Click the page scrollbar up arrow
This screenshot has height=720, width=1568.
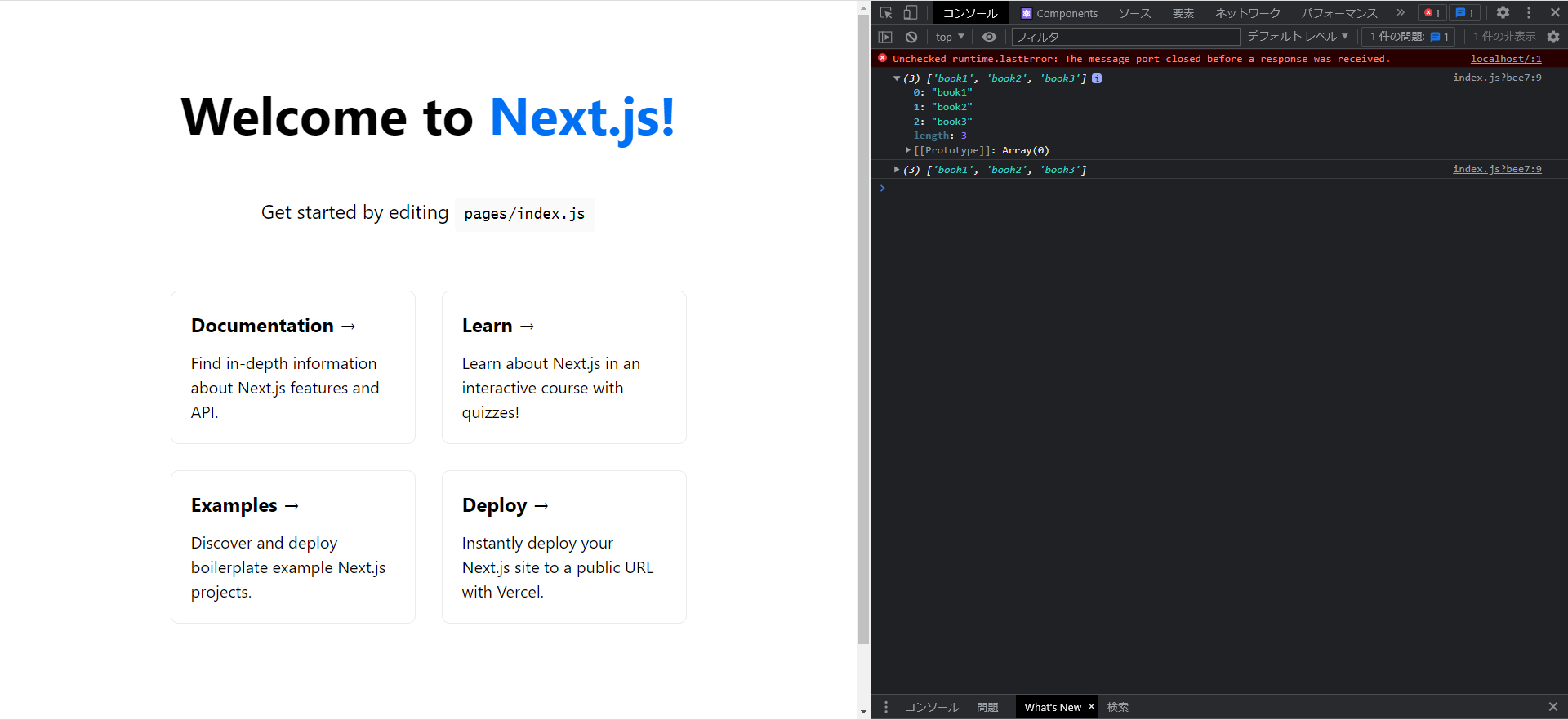863,8
